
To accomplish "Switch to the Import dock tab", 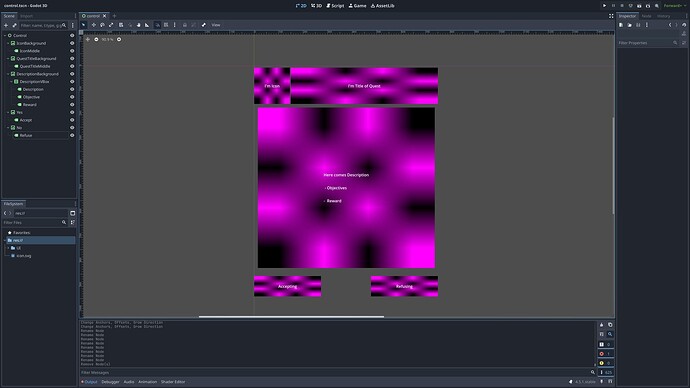I will (x=26, y=16).
